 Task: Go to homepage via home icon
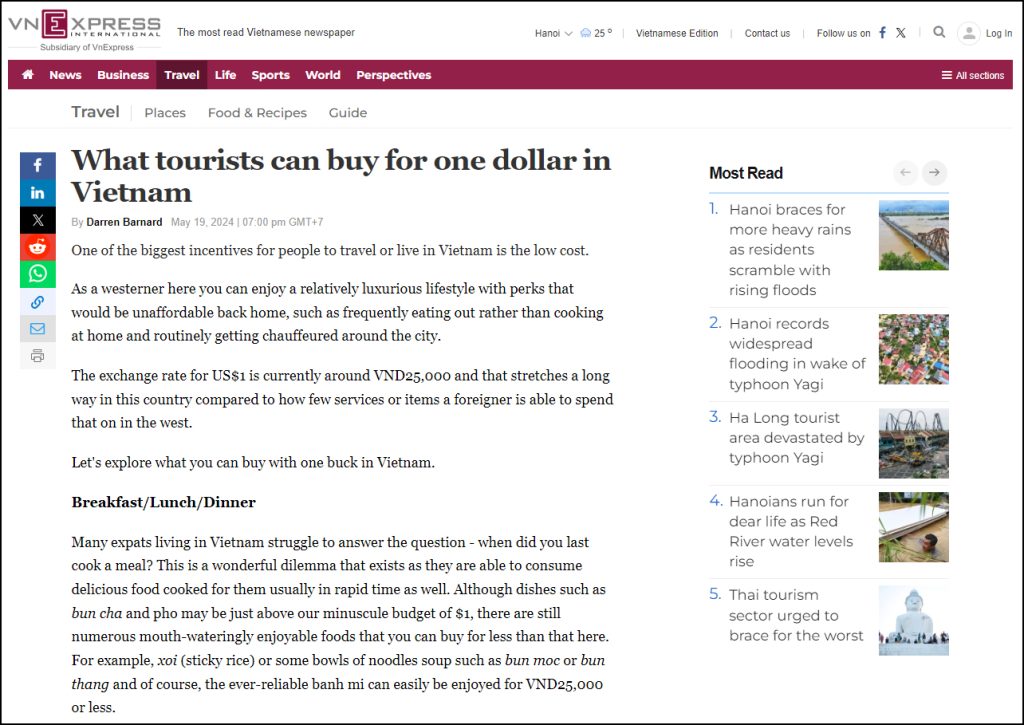click(28, 75)
